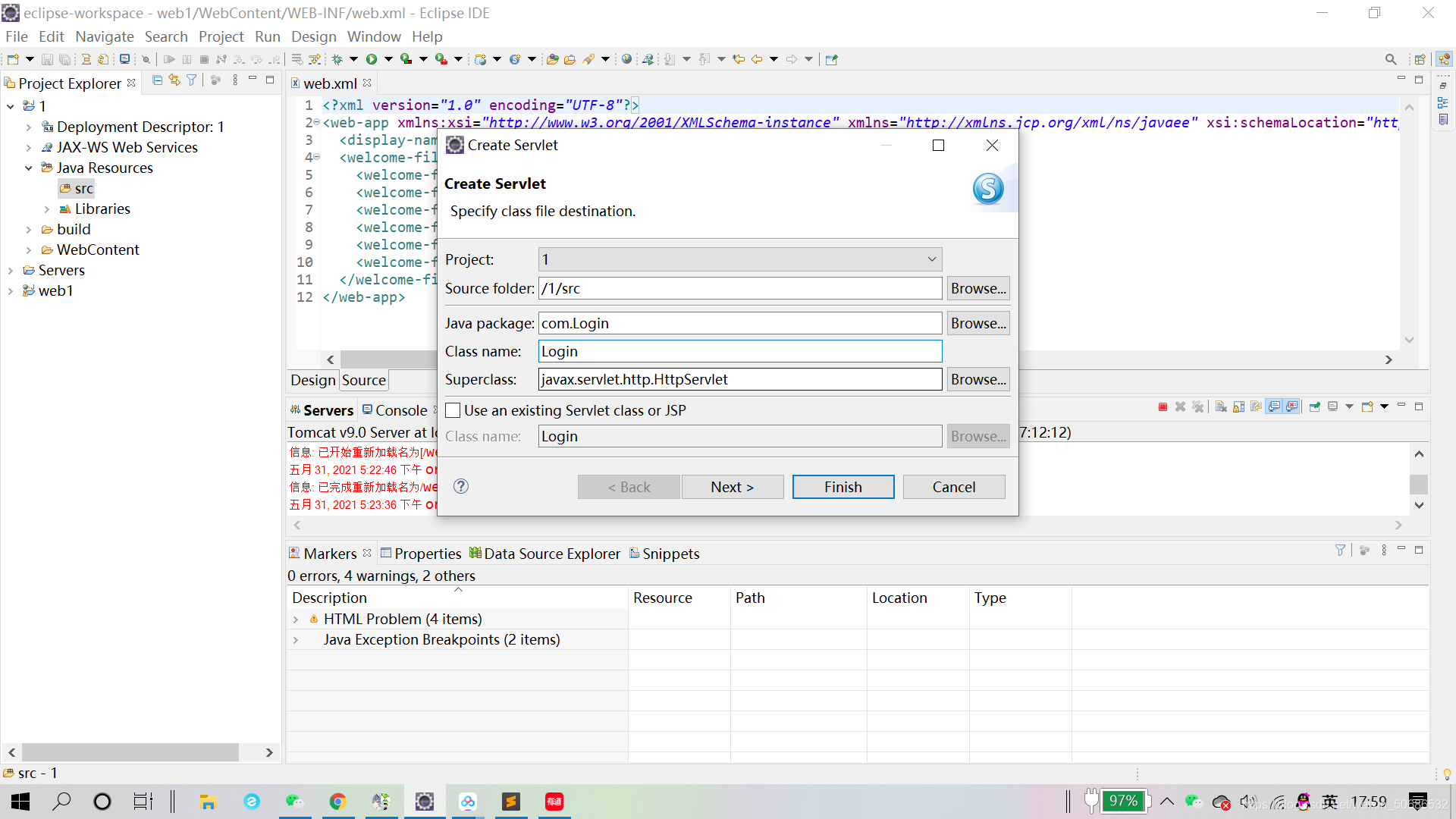The height and width of the screenshot is (819, 1456).
Task: Click the Markers panel filter icon
Action: pos(1340,551)
